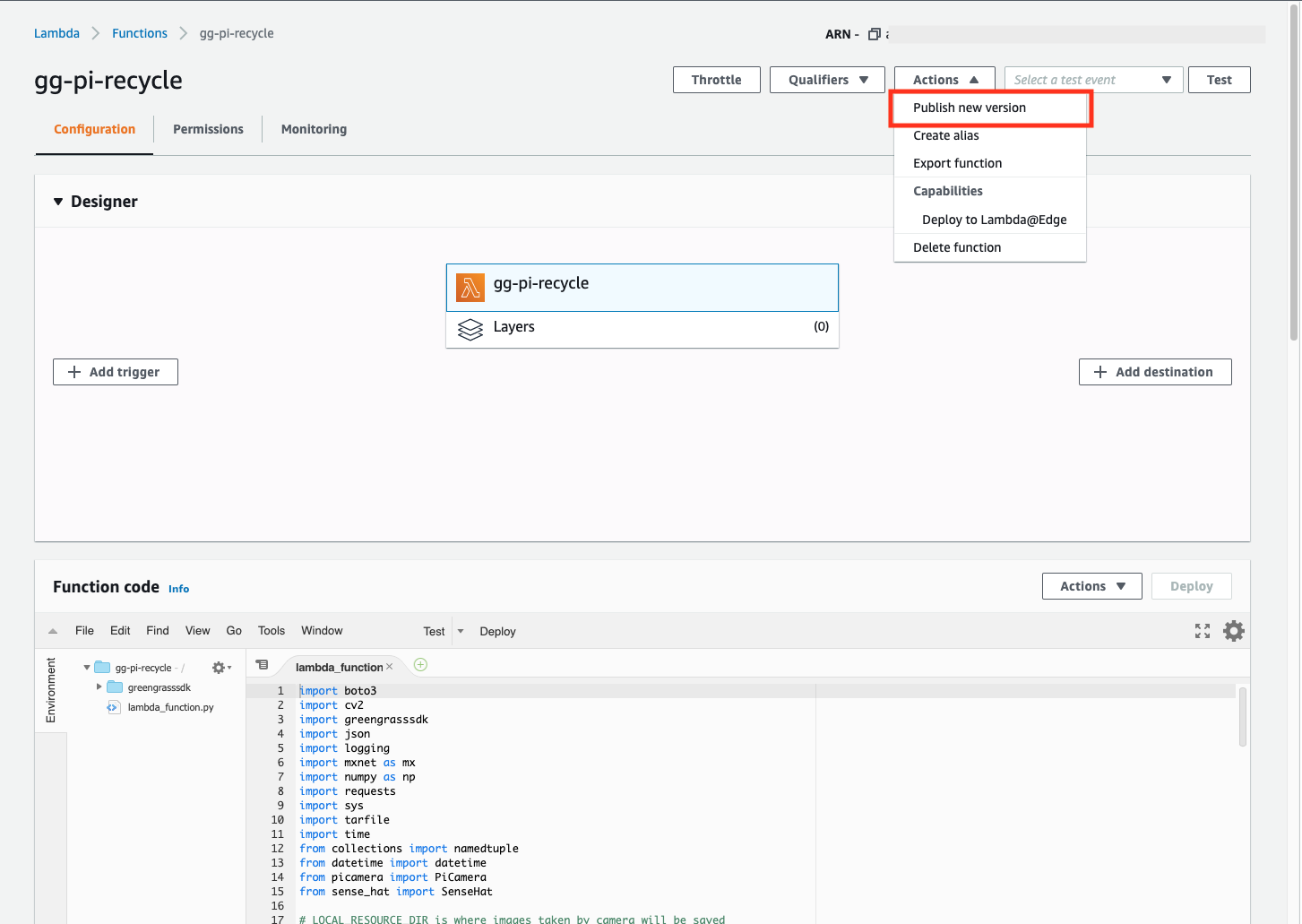Select the Layers row in Designer
The width and height of the screenshot is (1302, 924).
[x=642, y=330]
